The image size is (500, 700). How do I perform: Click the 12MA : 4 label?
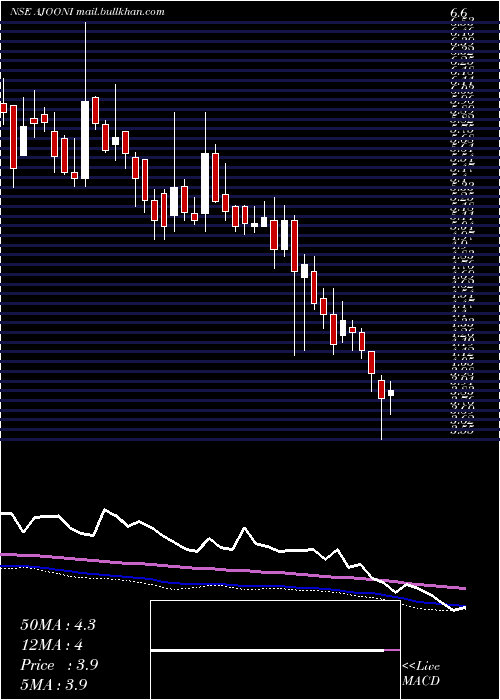pyautogui.click(x=52, y=645)
